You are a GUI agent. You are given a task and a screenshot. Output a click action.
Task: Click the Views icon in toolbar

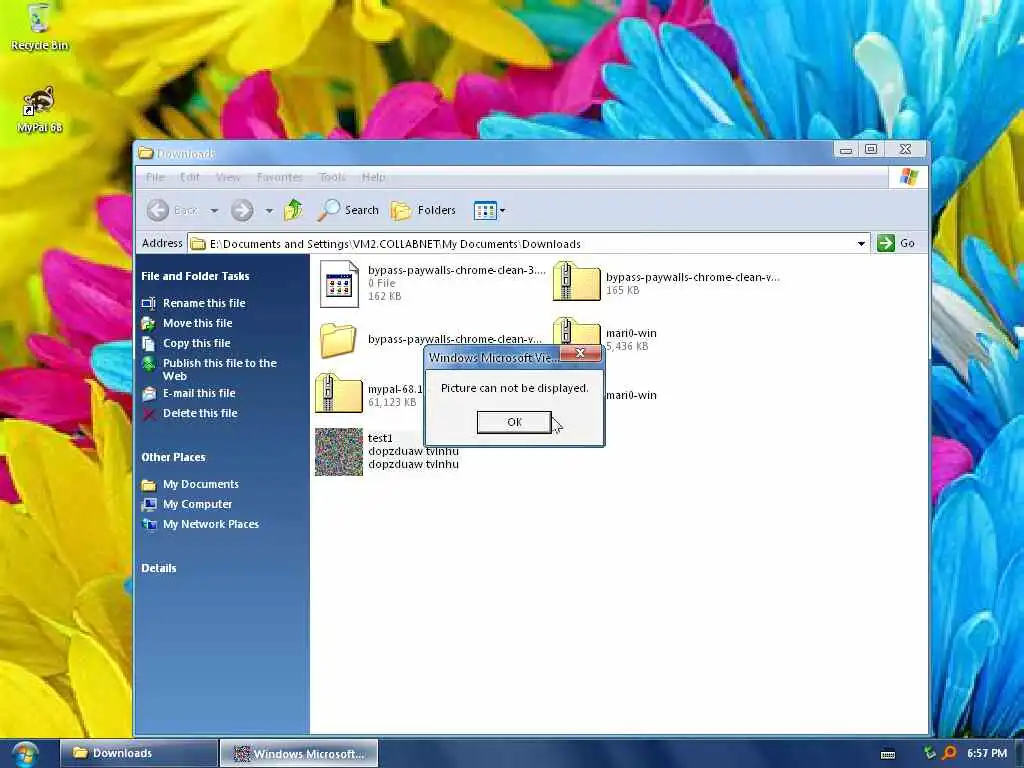click(485, 210)
